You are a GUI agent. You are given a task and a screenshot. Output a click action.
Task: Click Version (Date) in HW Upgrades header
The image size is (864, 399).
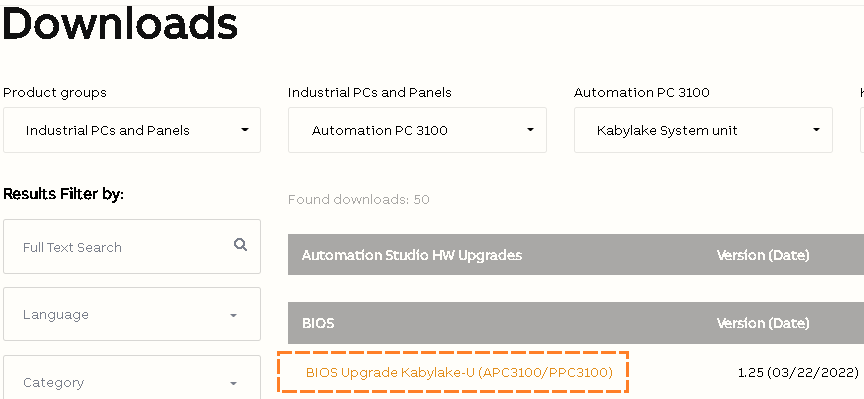tap(763, 255)
